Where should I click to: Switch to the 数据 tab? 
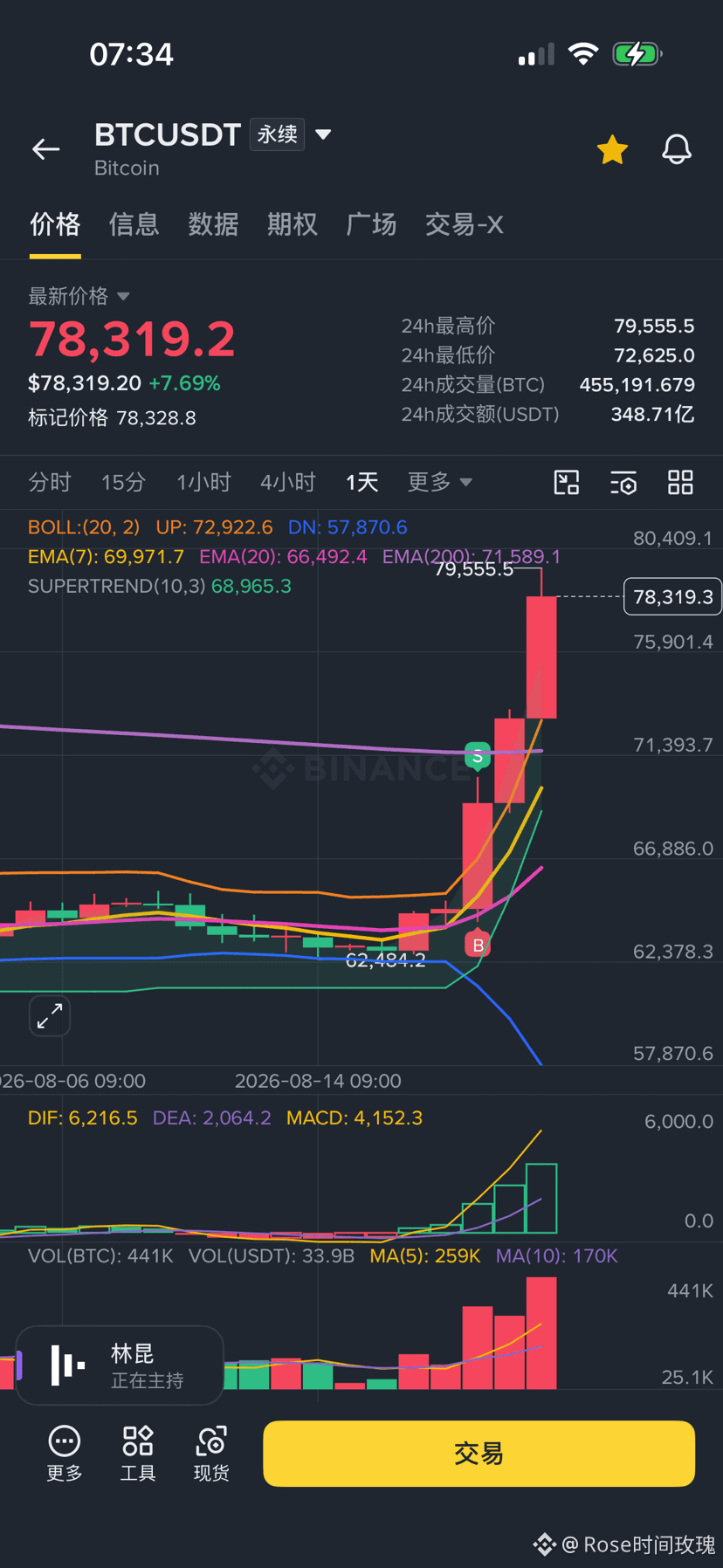pos(213,224)
